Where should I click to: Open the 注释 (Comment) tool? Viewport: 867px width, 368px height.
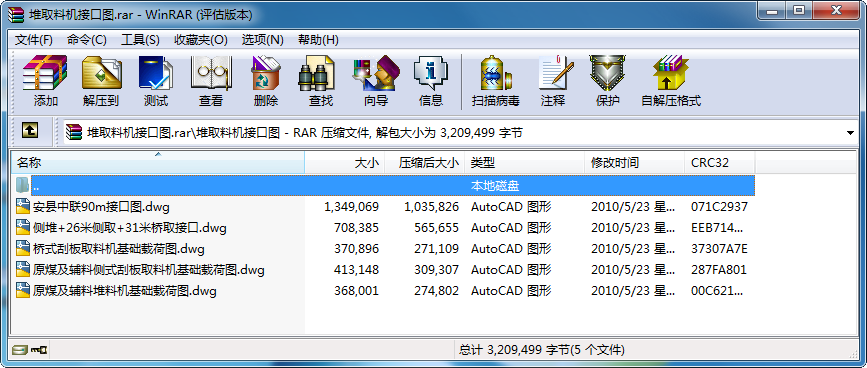point(553,81)
